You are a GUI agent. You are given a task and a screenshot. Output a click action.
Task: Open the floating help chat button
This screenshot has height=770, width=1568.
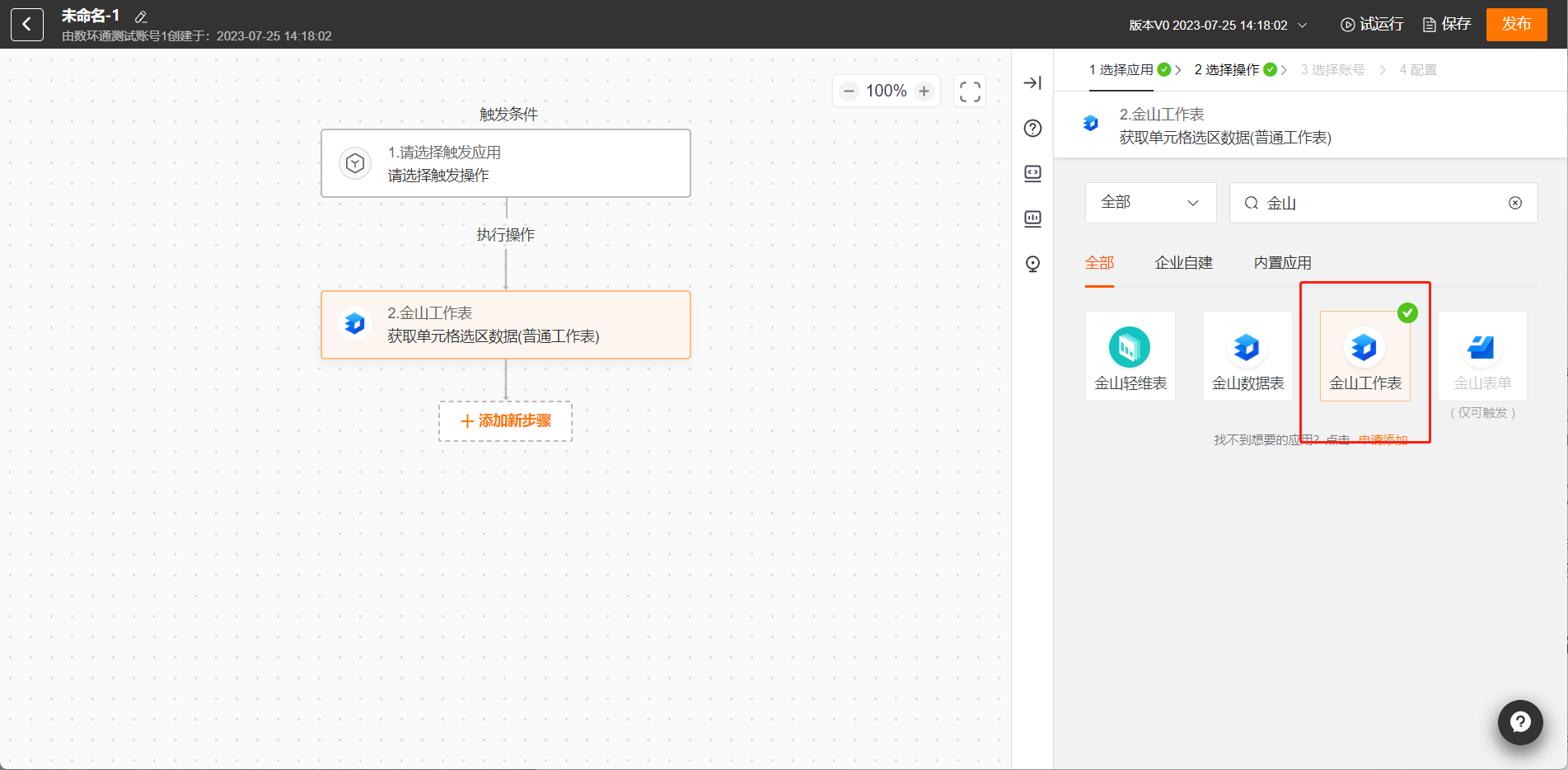pos(1520,722)
